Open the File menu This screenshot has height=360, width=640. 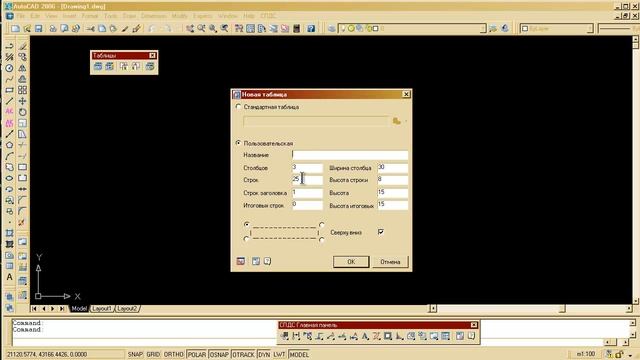(x=21, y=16)
